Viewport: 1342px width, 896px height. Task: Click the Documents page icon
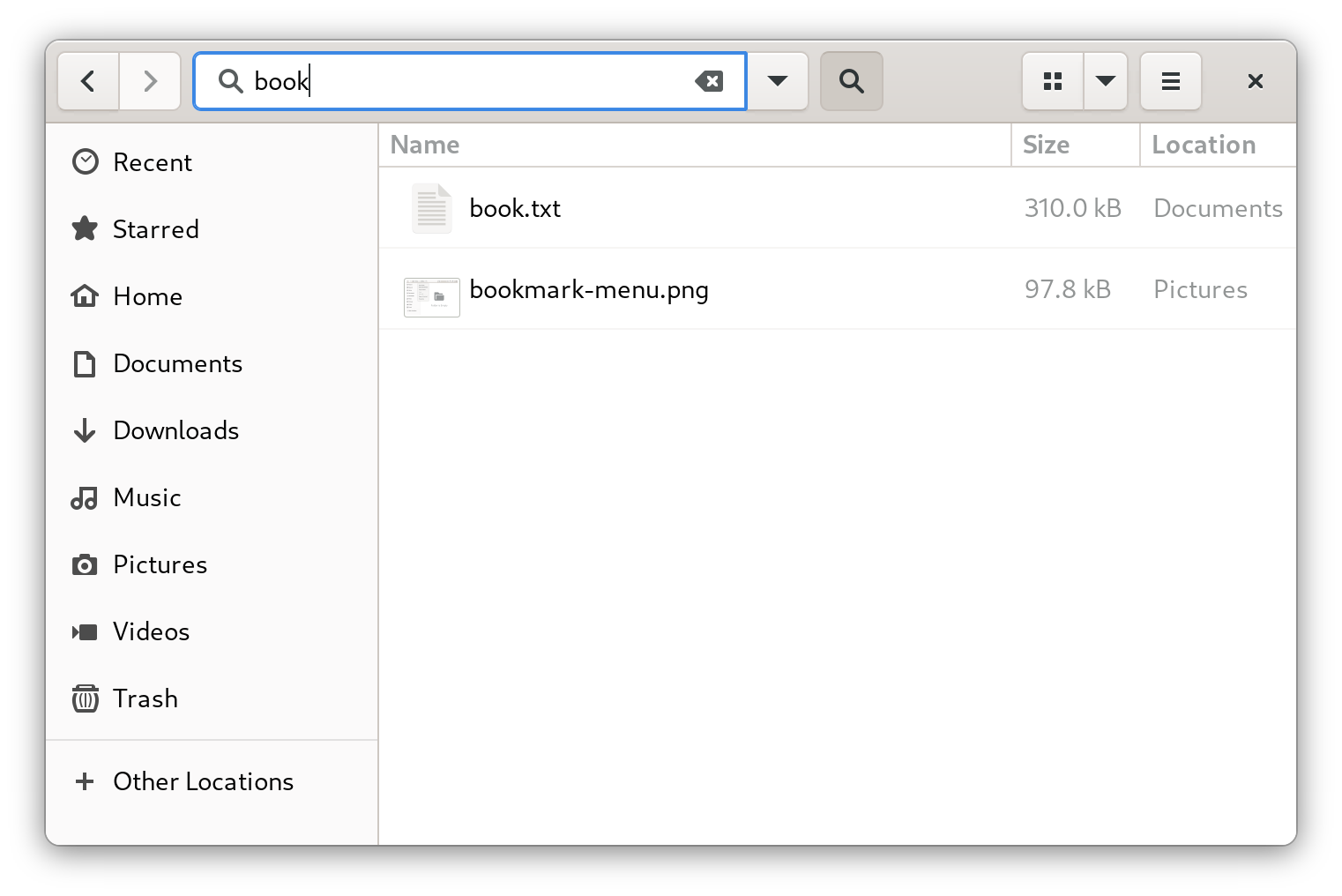pos(85,363)
